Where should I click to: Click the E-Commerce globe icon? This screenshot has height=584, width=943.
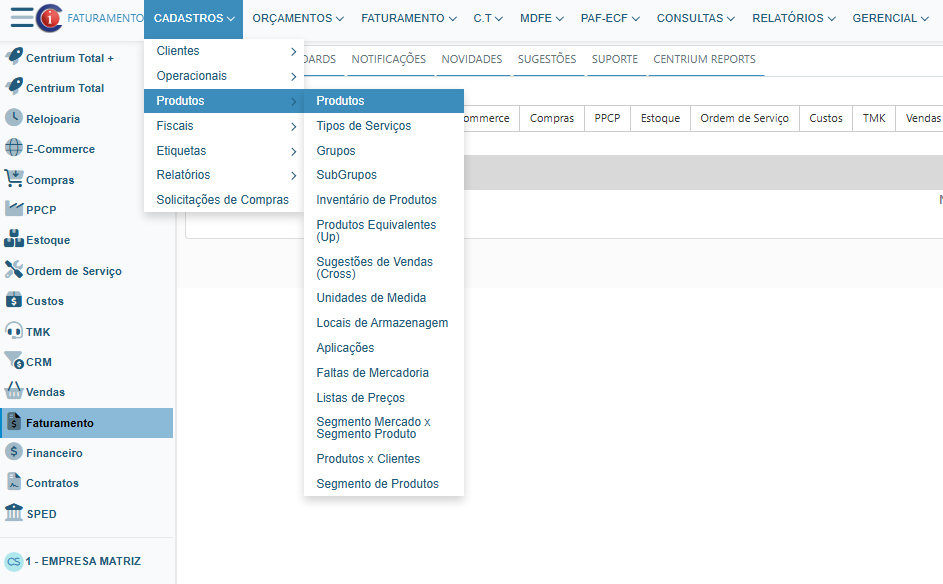point(14,149)
